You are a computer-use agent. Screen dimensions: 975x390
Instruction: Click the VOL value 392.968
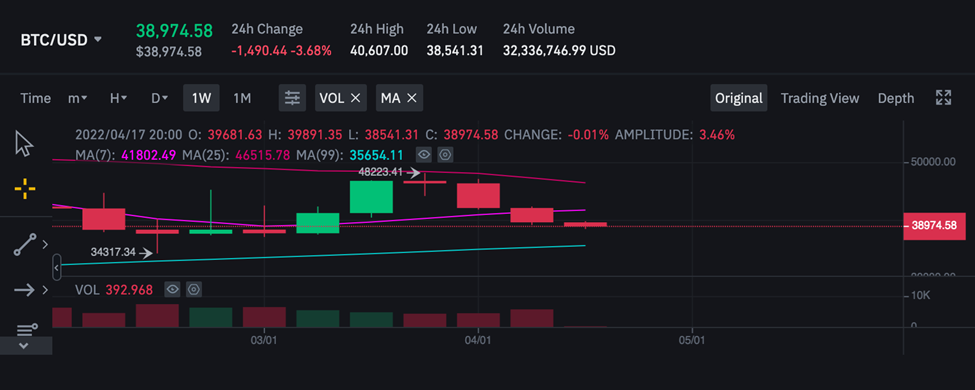click(129, 289)
